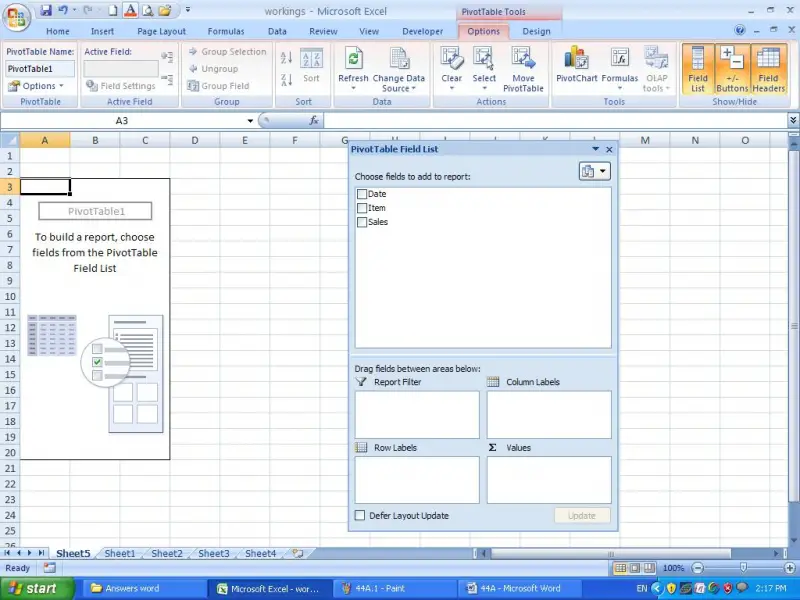Screen dimensions: 800x600
Task: Open the Select actions menu
Action: pyautogui.click(x=484, y=68)
